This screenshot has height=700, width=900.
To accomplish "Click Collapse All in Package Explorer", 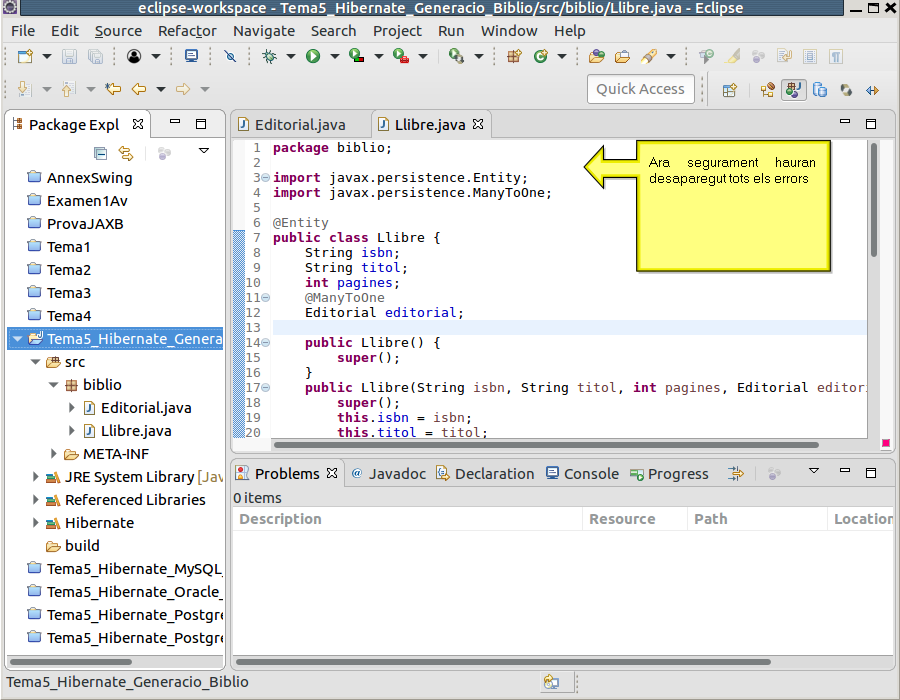I will (x=100, y=153).
